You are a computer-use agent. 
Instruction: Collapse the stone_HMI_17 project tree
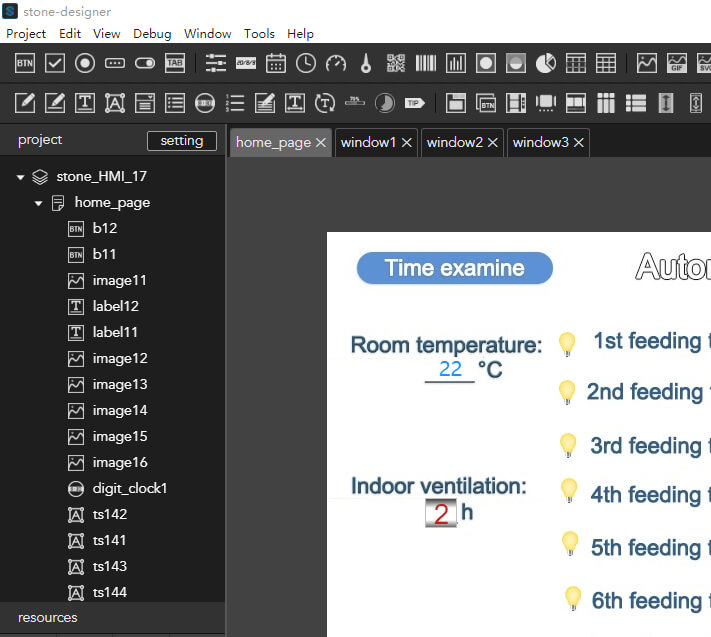(x=20, y=177)
